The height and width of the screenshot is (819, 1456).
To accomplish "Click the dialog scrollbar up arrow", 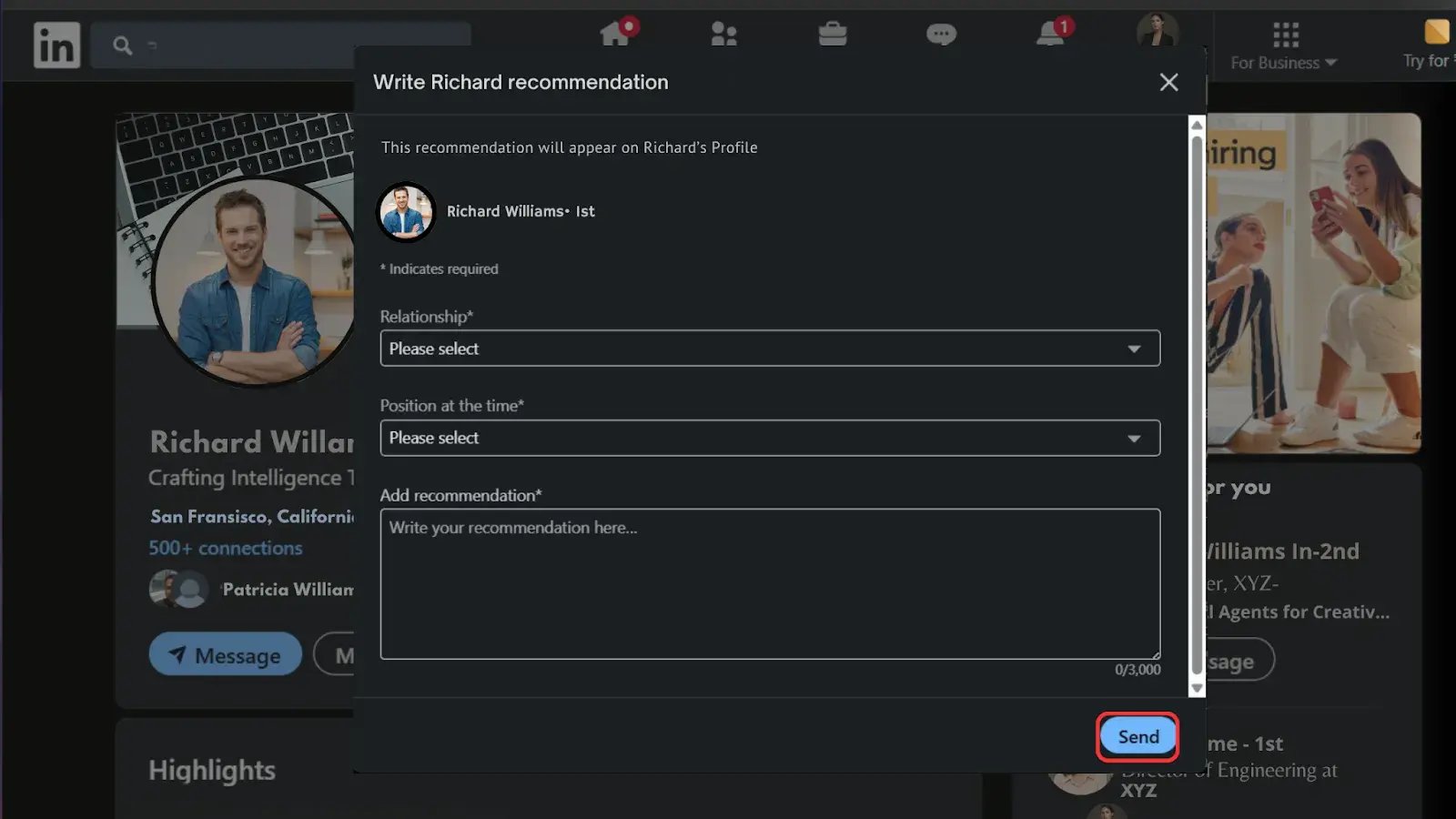I will coord(1197,125).
